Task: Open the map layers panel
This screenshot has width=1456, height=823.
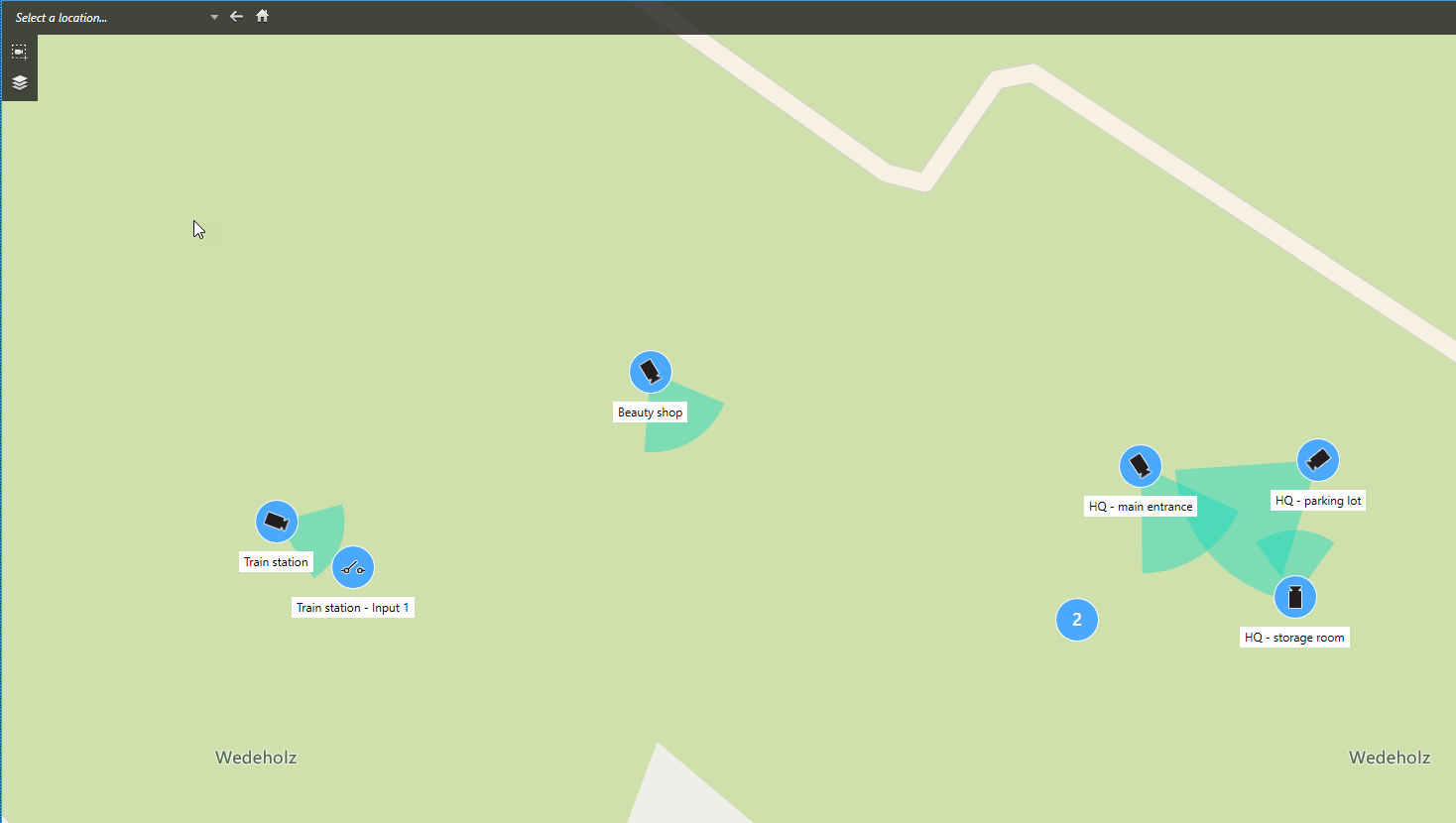Action: [x=19, y=82]
